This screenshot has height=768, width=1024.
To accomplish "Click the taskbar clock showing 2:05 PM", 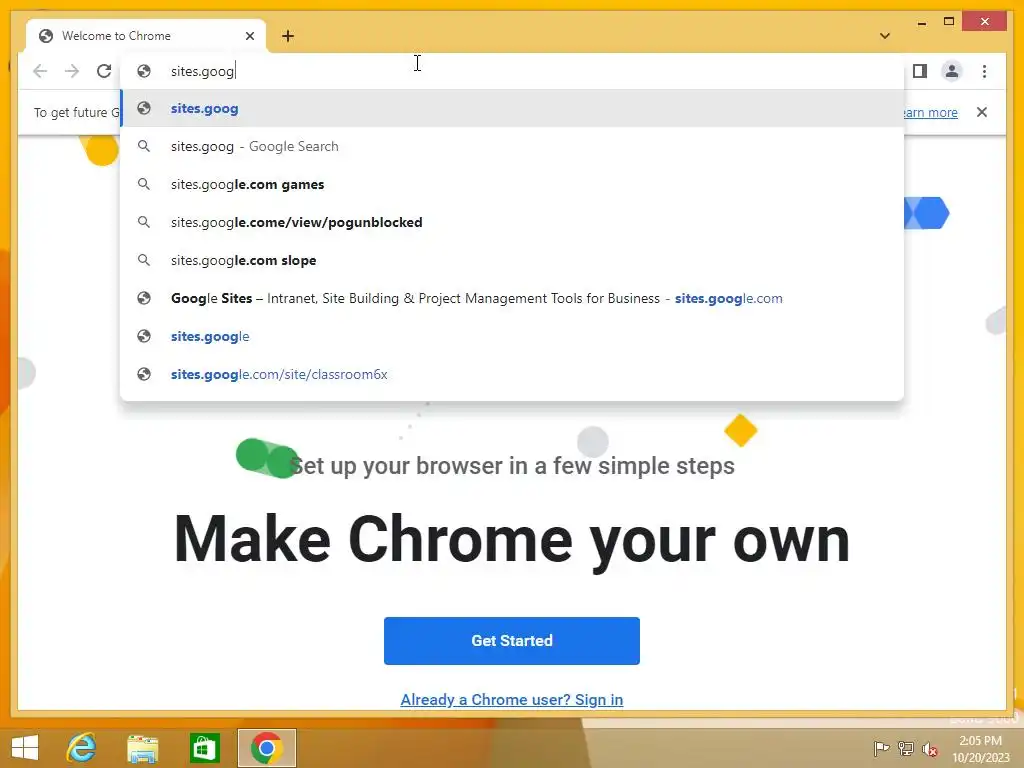I will [980, 749].
